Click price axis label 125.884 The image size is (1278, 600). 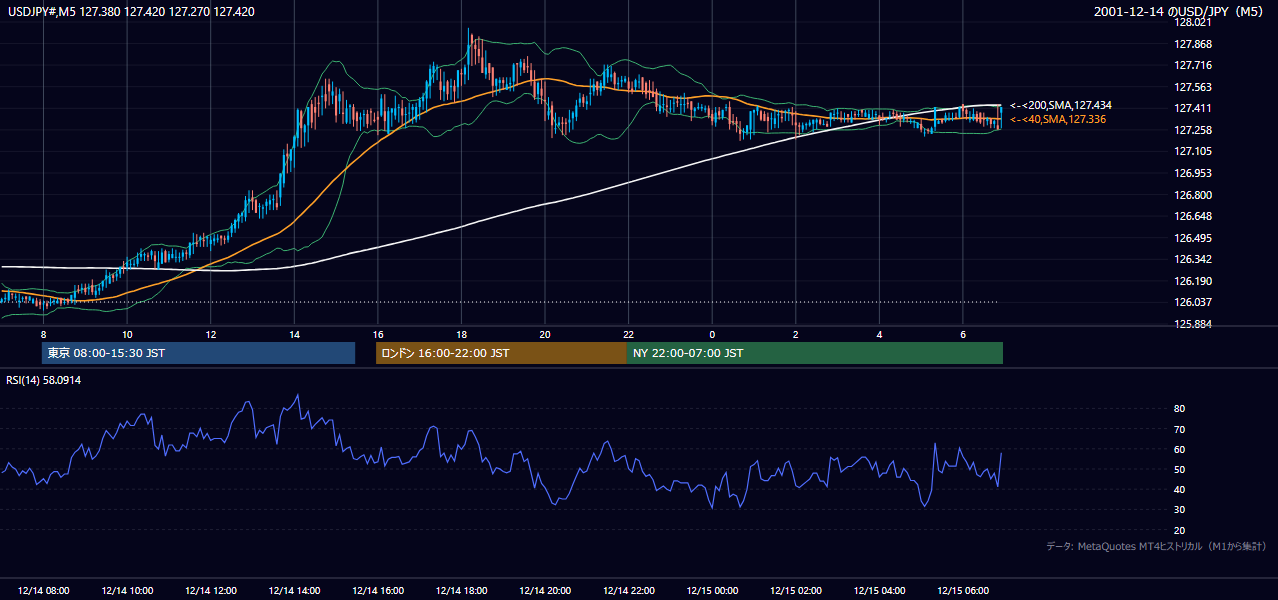[x=1193, y=324]
